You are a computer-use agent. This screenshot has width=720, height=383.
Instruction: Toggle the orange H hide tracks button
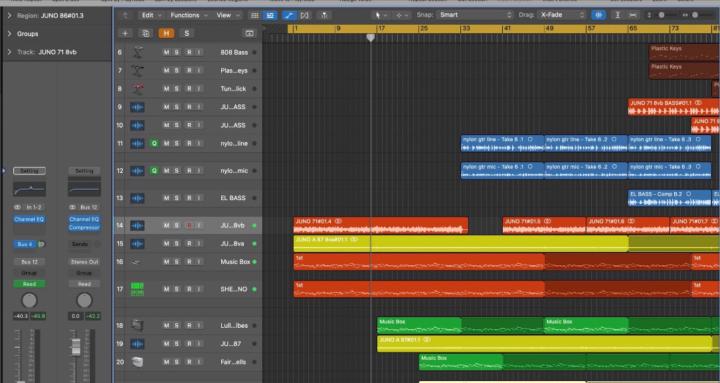(166, 34)
